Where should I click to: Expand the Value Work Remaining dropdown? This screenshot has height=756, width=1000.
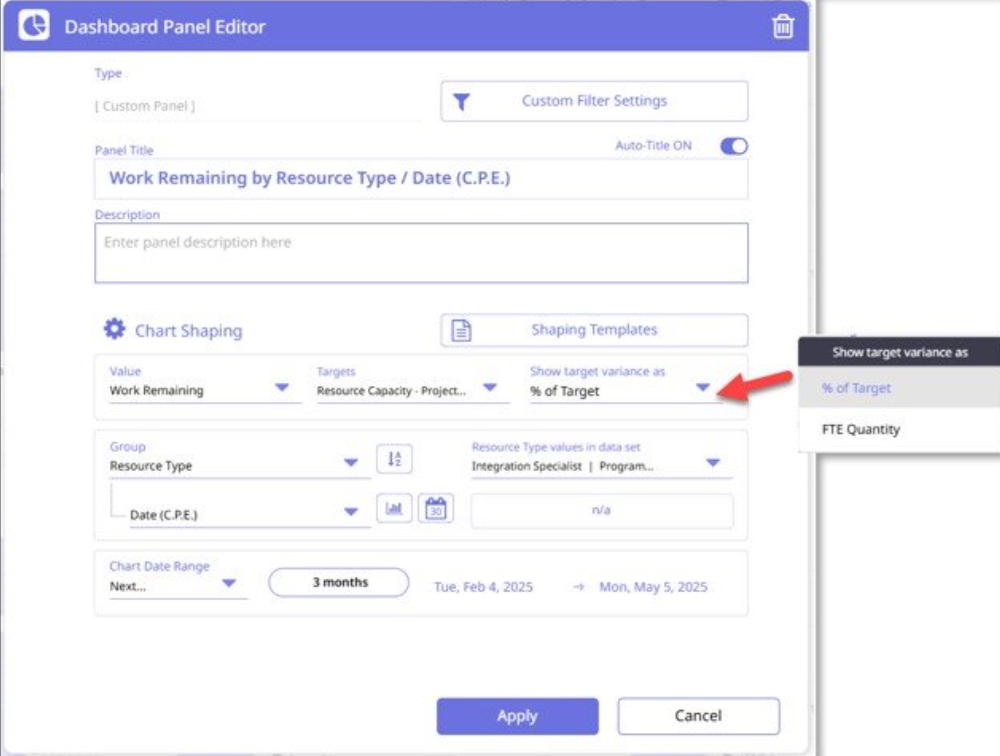click(x=282, y=388)
